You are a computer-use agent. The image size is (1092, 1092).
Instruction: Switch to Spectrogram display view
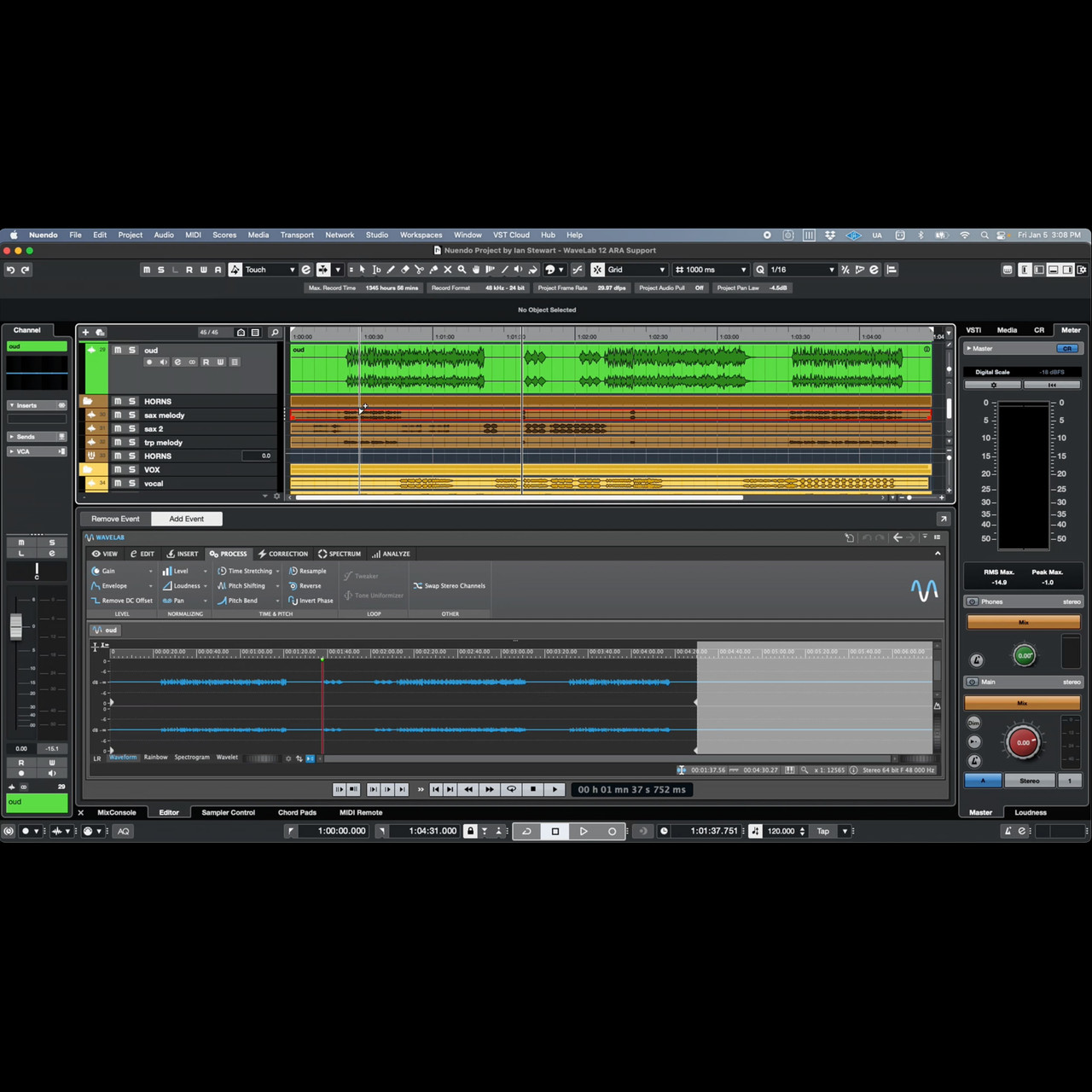point(192,758)
